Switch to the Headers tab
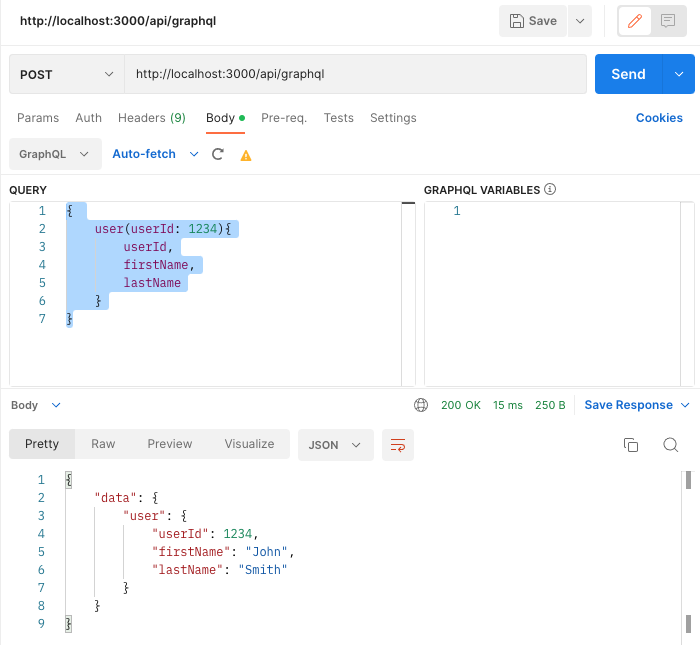Viewport: 700px width, 645px height. (x=151, y=118)
